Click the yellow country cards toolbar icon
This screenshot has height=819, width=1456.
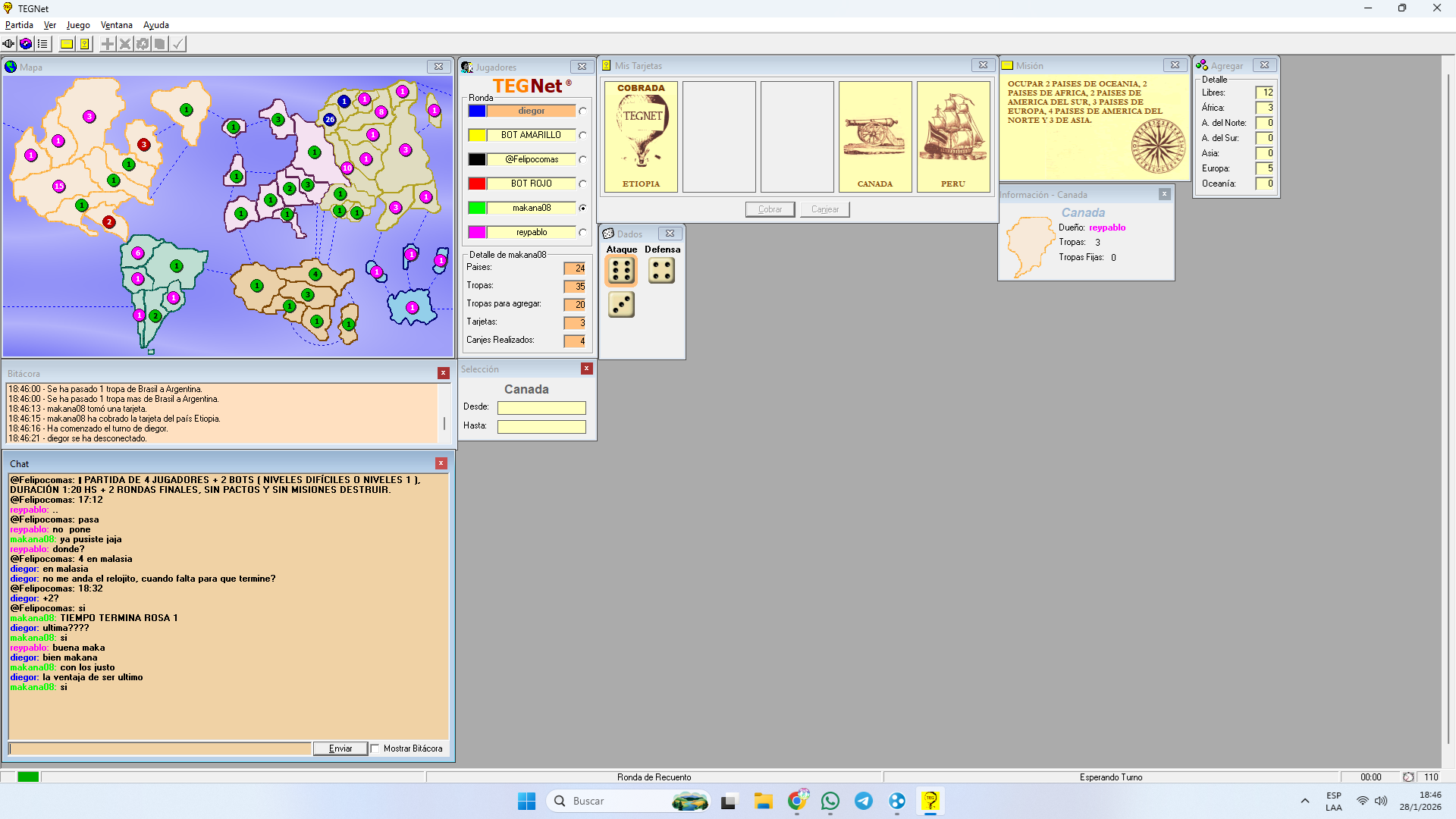(x=85, y=44)
